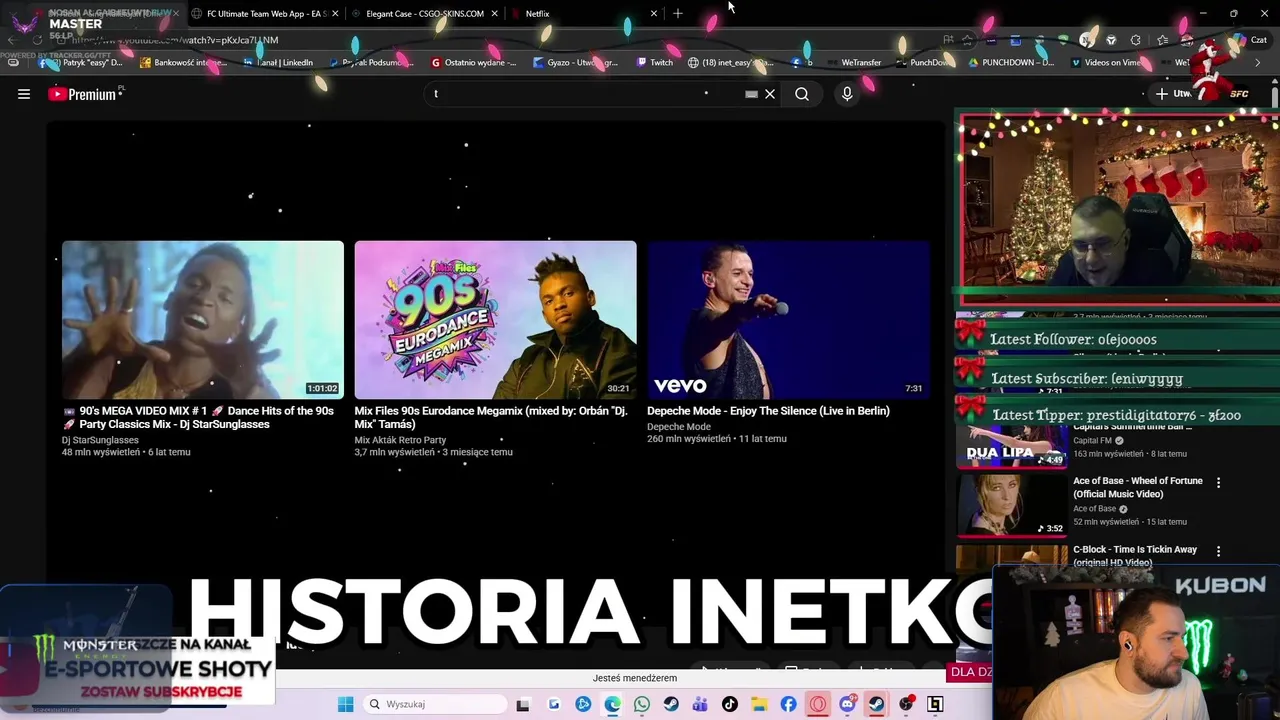This screenshot has width=1280, height=720.
Task: Open File Explorer from the taskbar
Action: (x=759, y=705)
